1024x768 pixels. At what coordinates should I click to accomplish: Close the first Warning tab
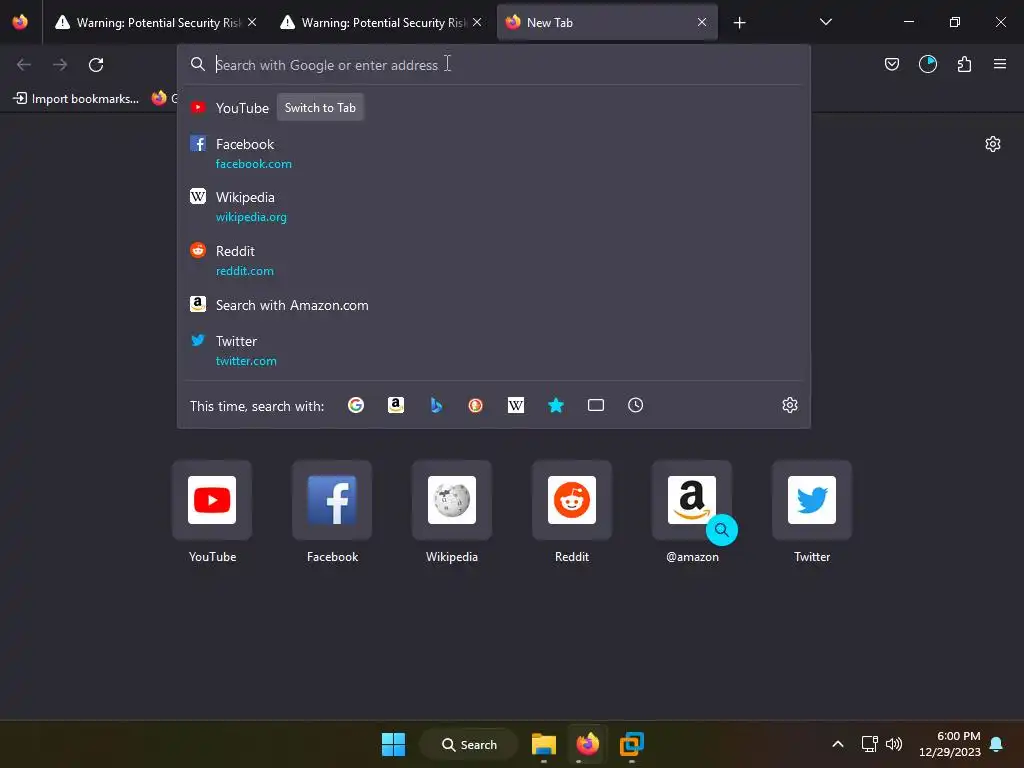(252, 22)
